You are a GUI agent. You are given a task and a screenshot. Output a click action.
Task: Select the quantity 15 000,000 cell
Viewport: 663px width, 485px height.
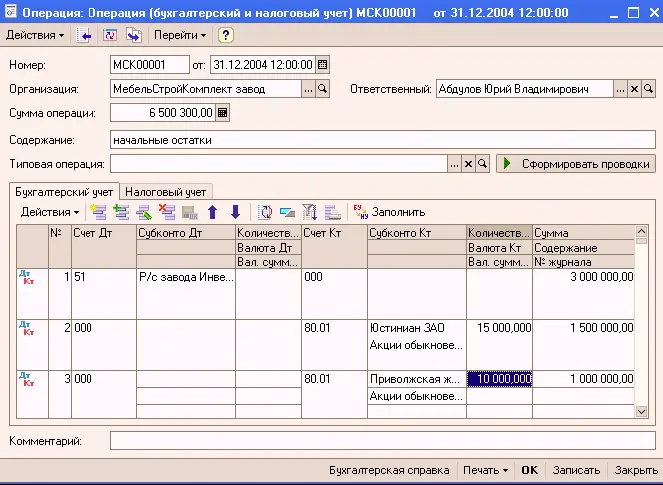499,328
